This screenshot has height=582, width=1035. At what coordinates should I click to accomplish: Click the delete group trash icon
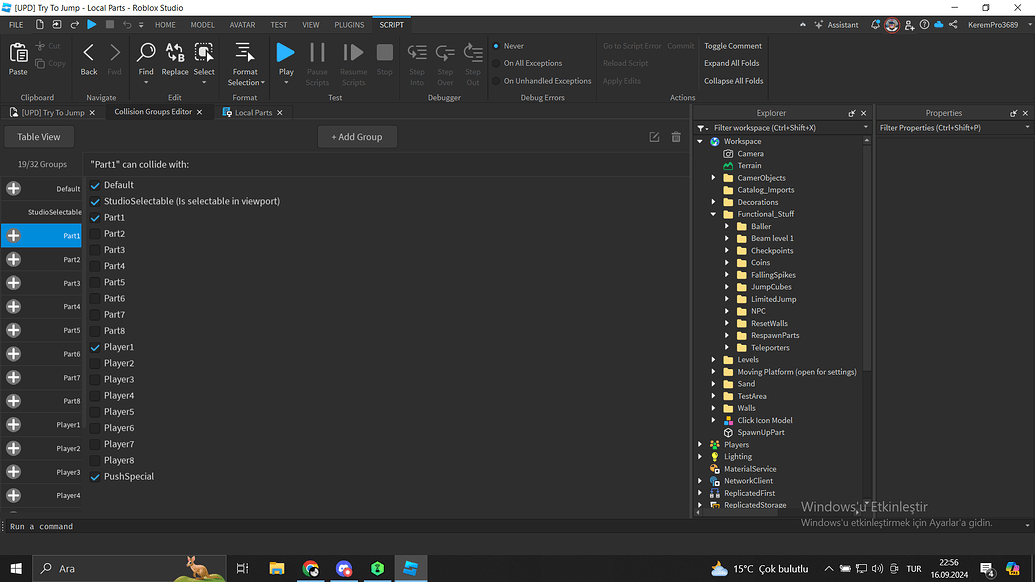click(676, 137)
